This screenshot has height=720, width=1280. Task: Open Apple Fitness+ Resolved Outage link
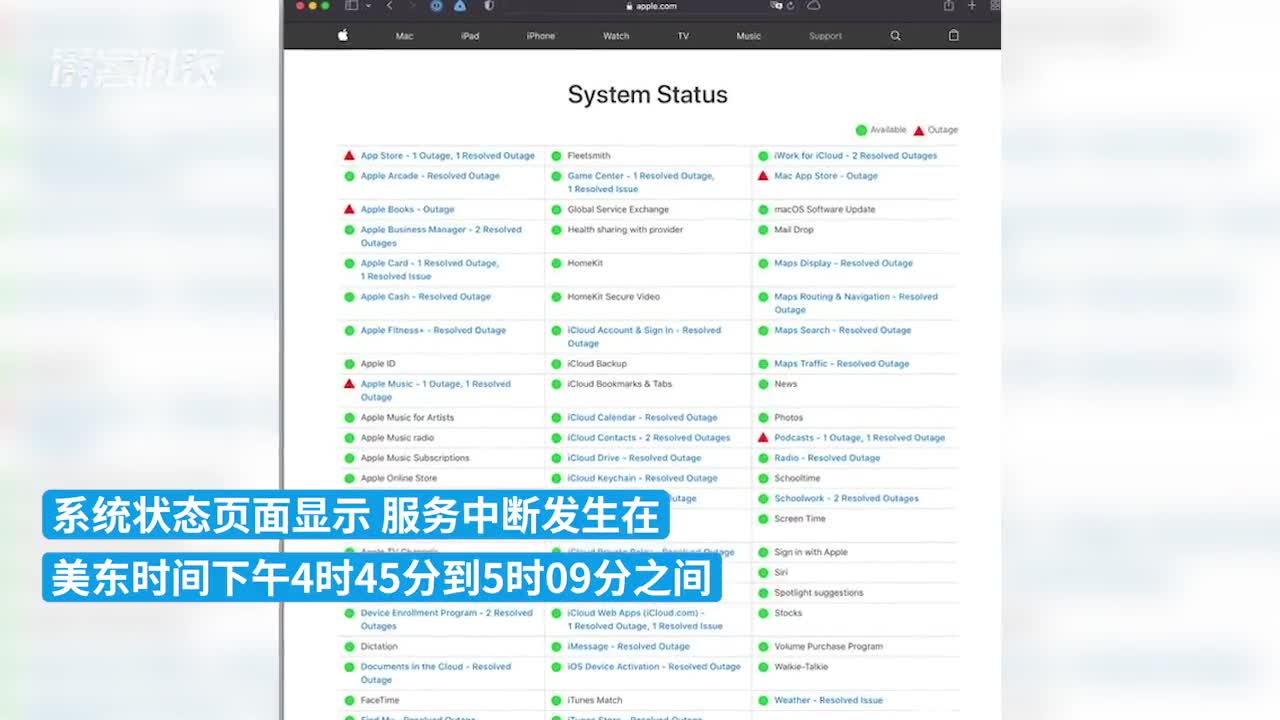433,330
